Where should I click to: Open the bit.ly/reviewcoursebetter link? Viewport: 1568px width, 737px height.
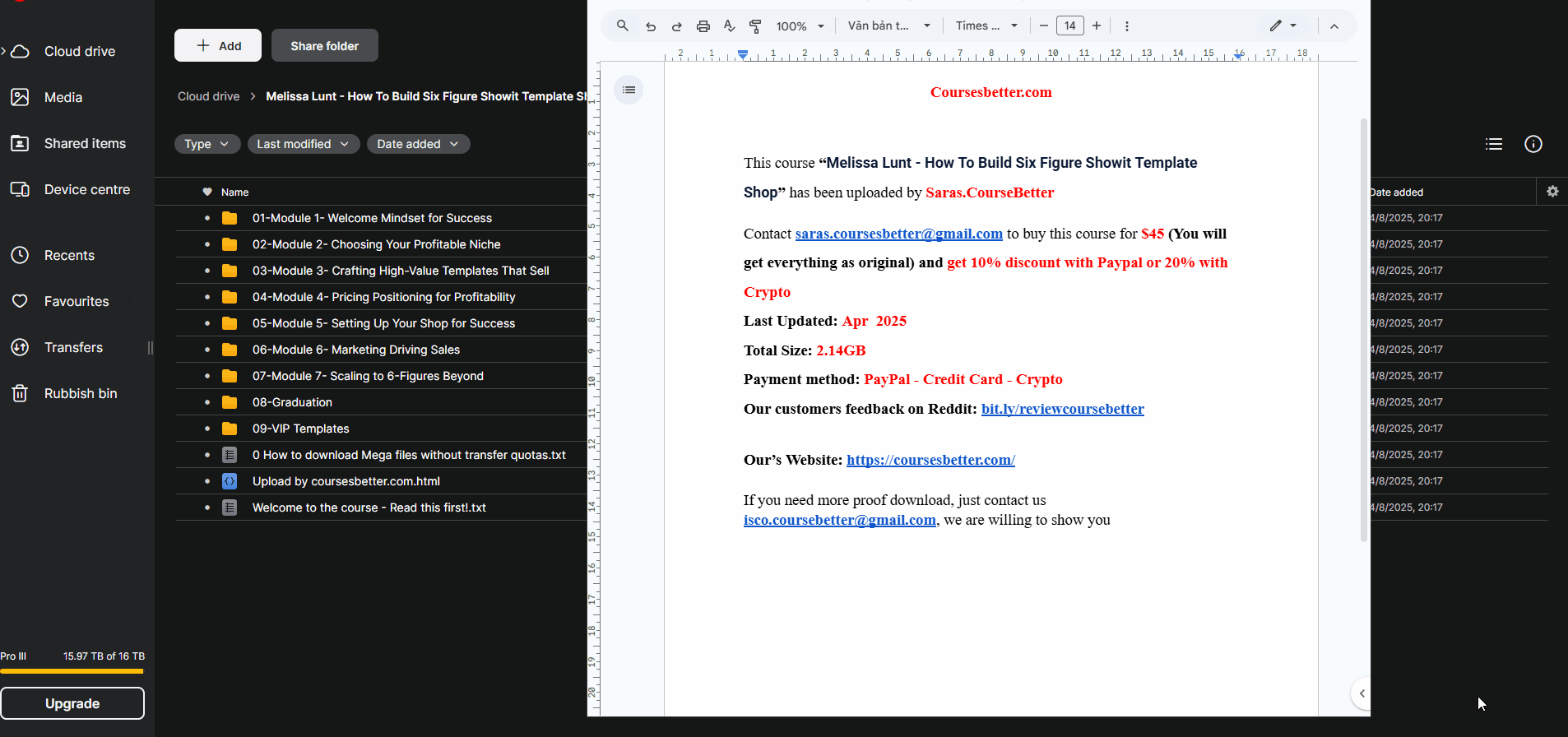[x=1062, y=409]
